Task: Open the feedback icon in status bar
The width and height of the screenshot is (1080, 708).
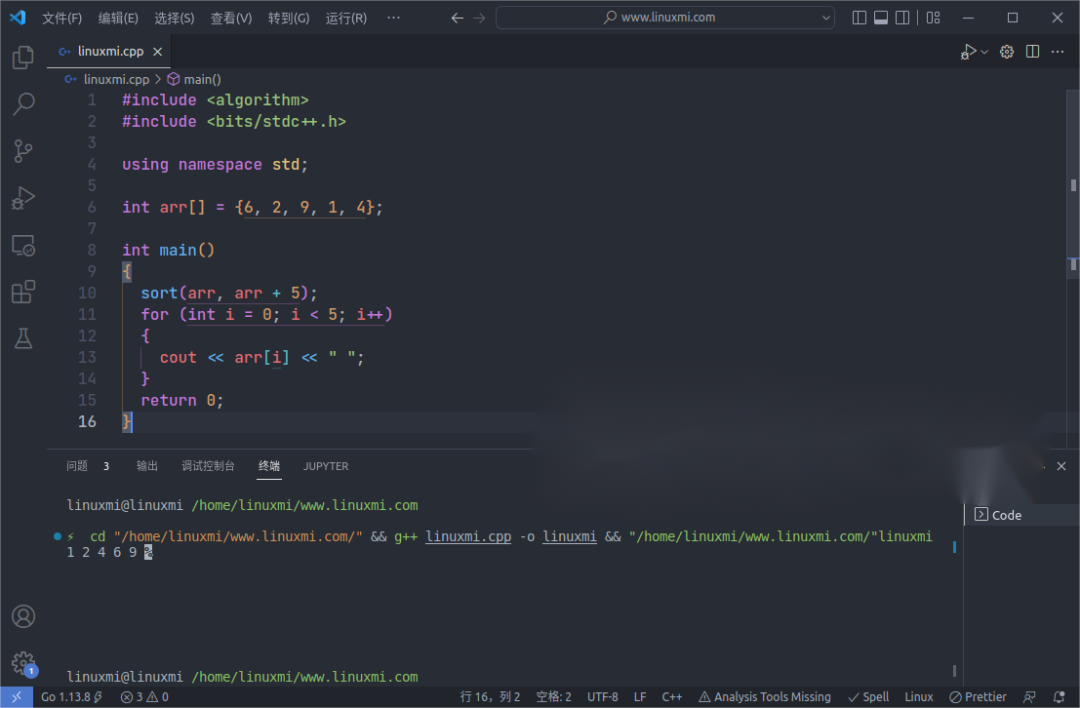Action: coord(1030,697)
